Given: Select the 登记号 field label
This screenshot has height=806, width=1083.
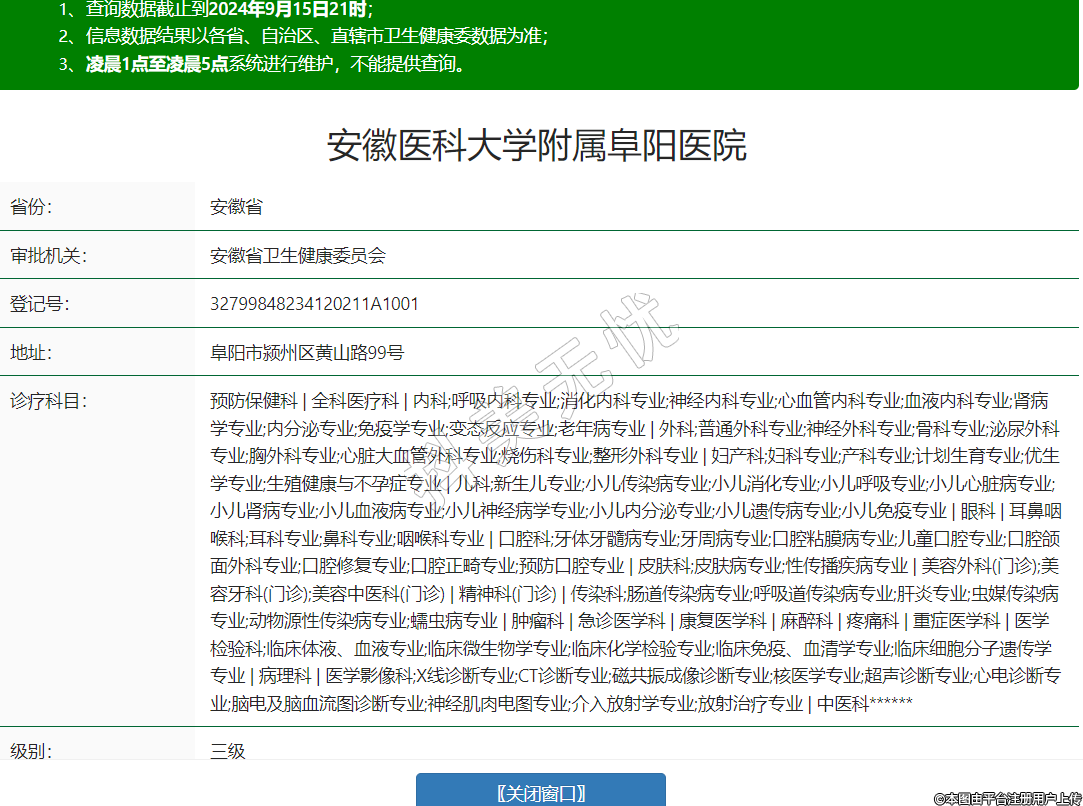Looking at the screenshot, I should click(40, 304).
